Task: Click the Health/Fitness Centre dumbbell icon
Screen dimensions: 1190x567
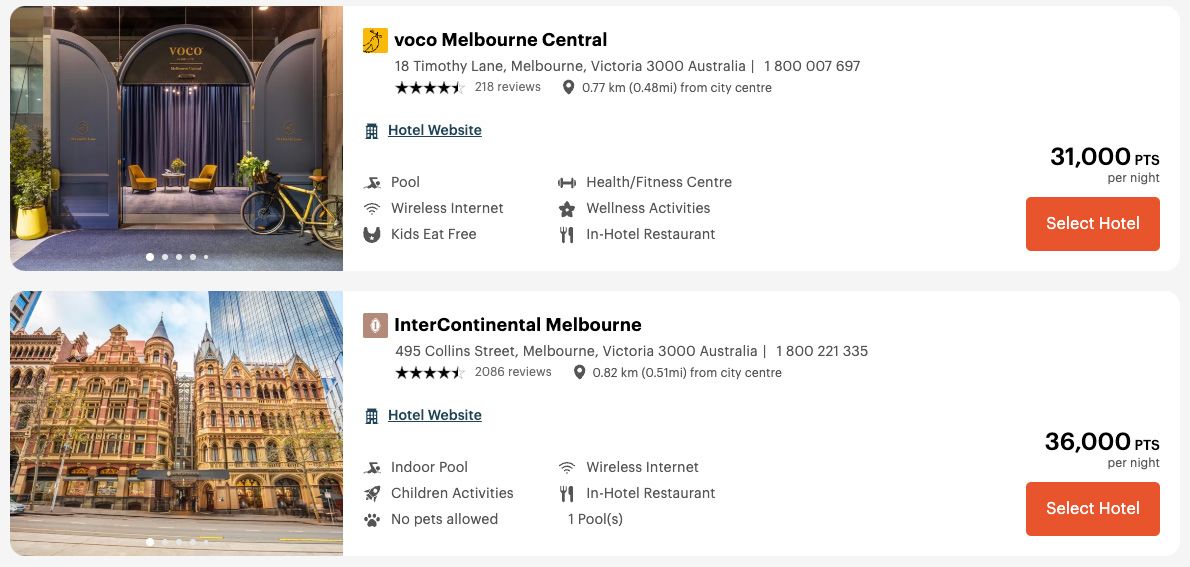Action: point(567,183)
